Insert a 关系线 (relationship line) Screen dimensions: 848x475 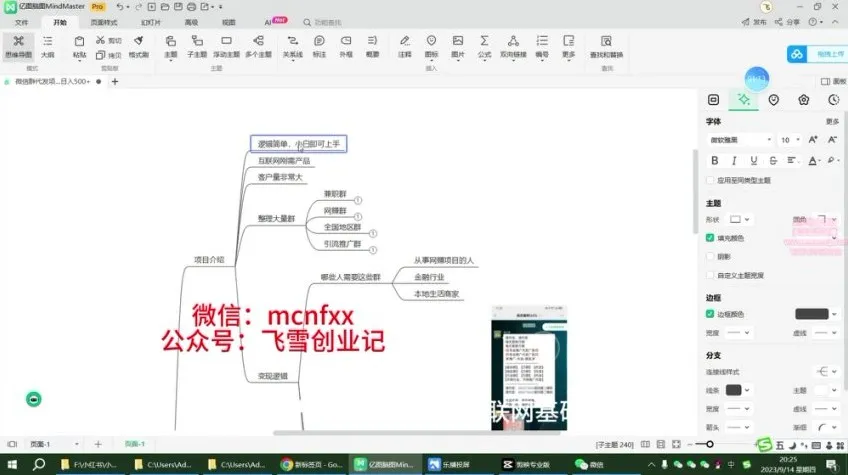(x=292, y=45)
